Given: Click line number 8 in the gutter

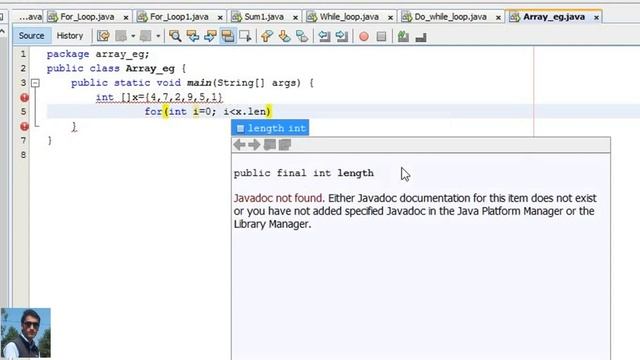Looking at the screenshot, I should point(23,155).
